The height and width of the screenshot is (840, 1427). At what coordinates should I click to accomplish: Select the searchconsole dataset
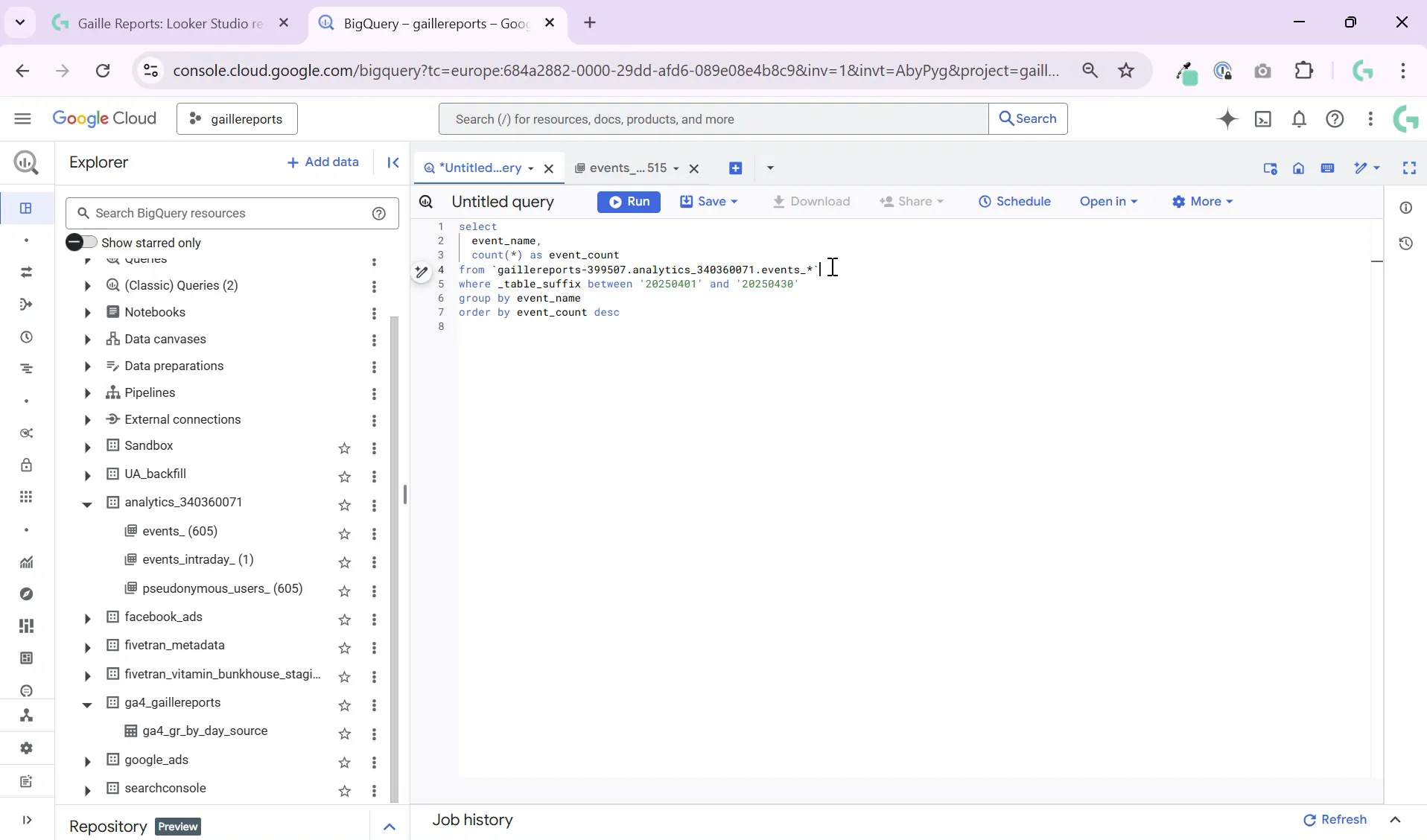[165, 789]
